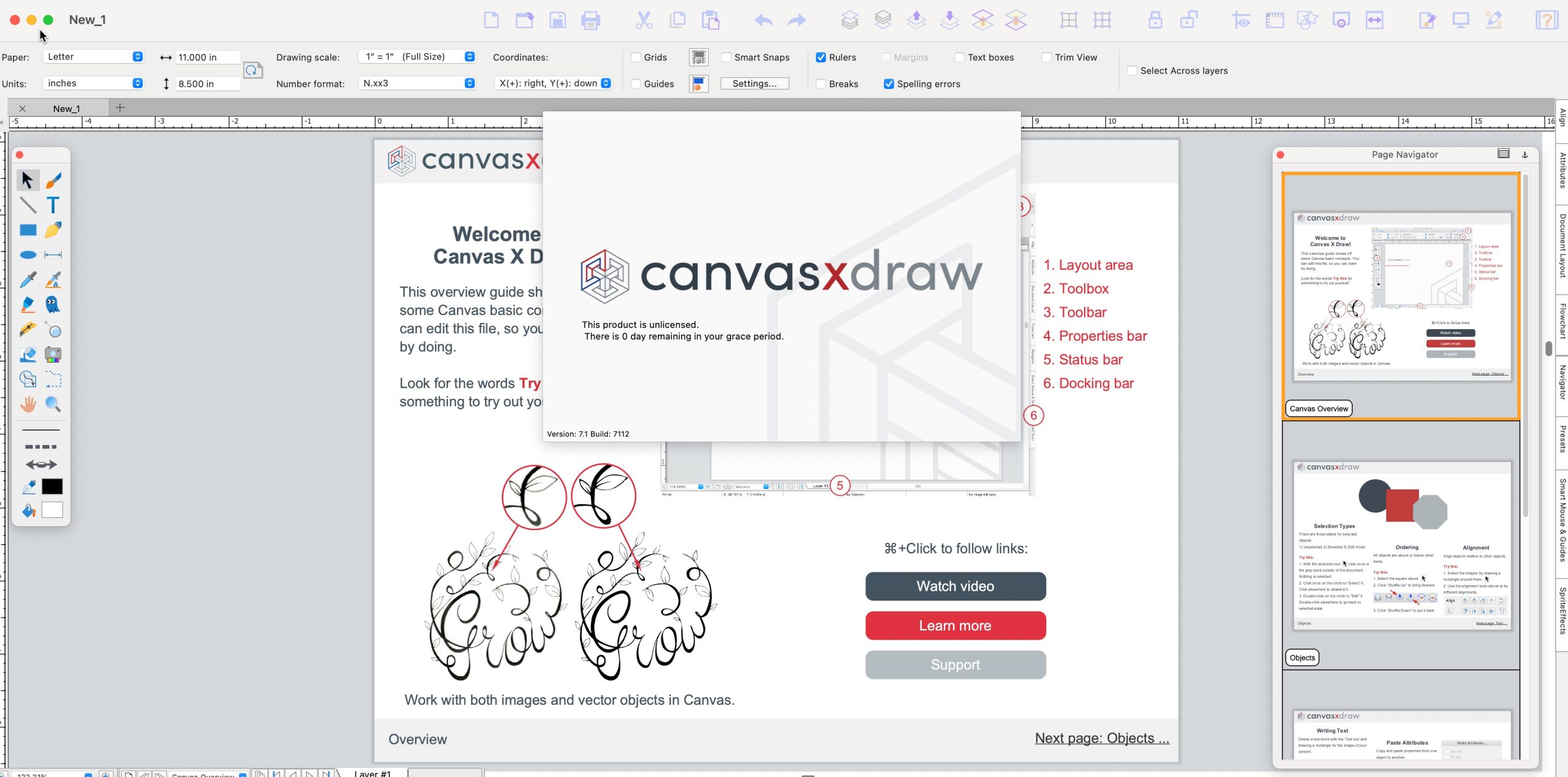This screenshot has height=777, width=1568.
Task: Select the Text tool
Action: pos(53,205)
